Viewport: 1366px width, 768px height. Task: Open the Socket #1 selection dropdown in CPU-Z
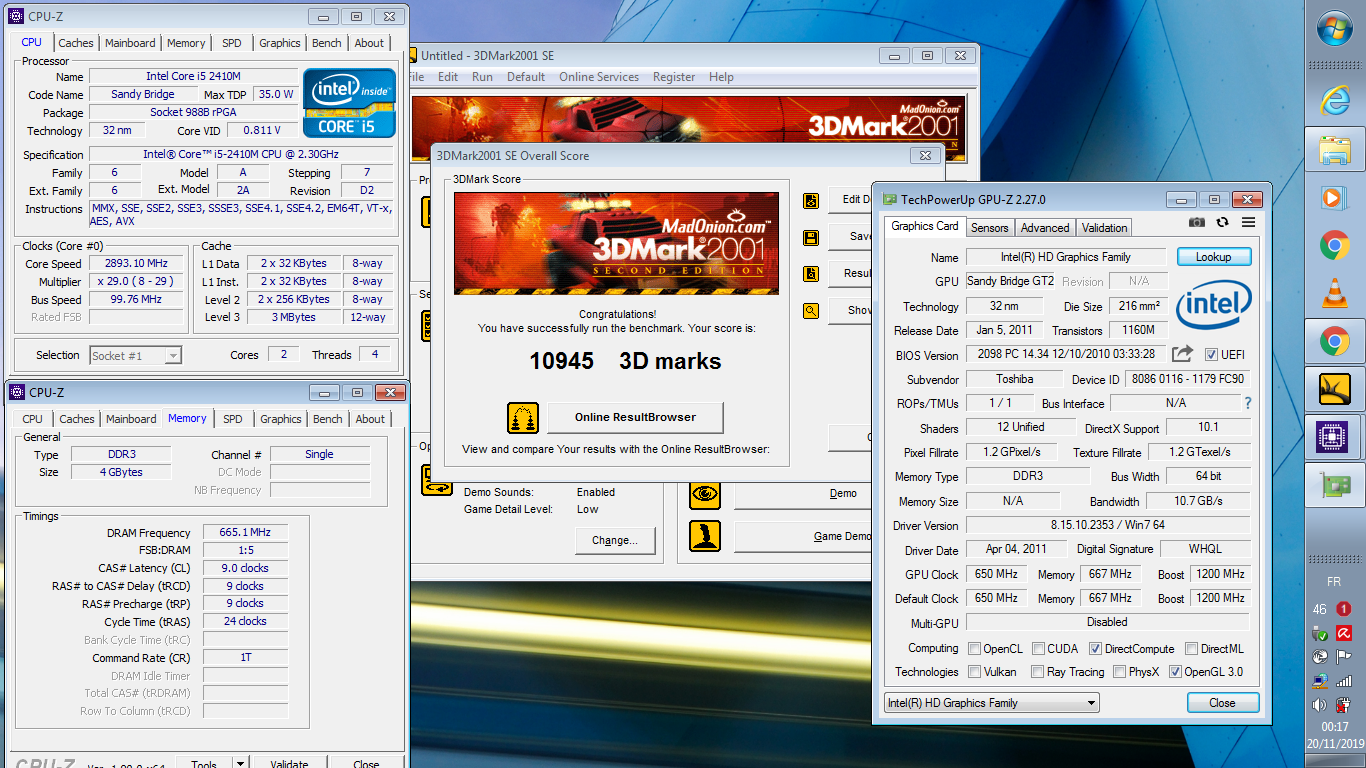coord(135,355)
